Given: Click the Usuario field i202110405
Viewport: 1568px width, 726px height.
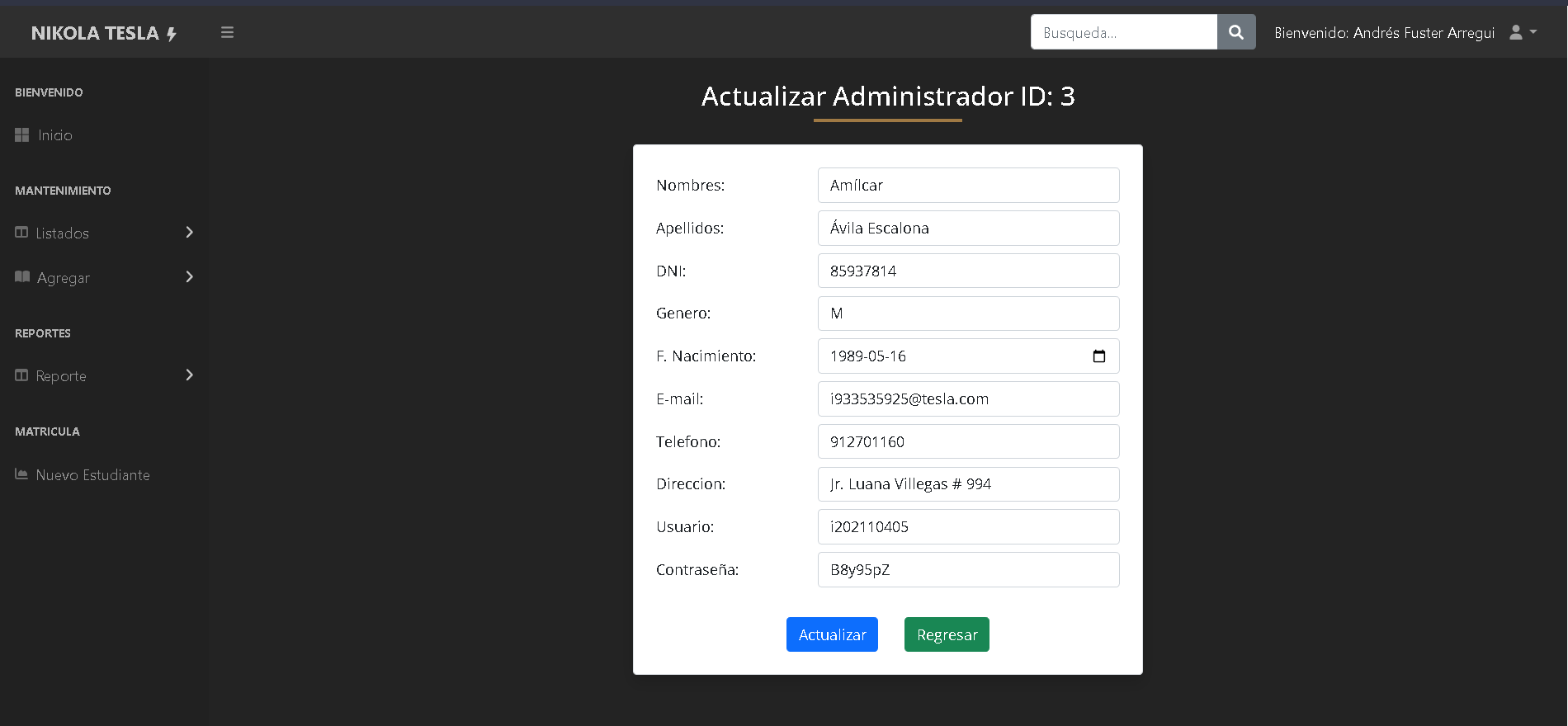Looking at the screenshot, I should [x=969, y=526].
